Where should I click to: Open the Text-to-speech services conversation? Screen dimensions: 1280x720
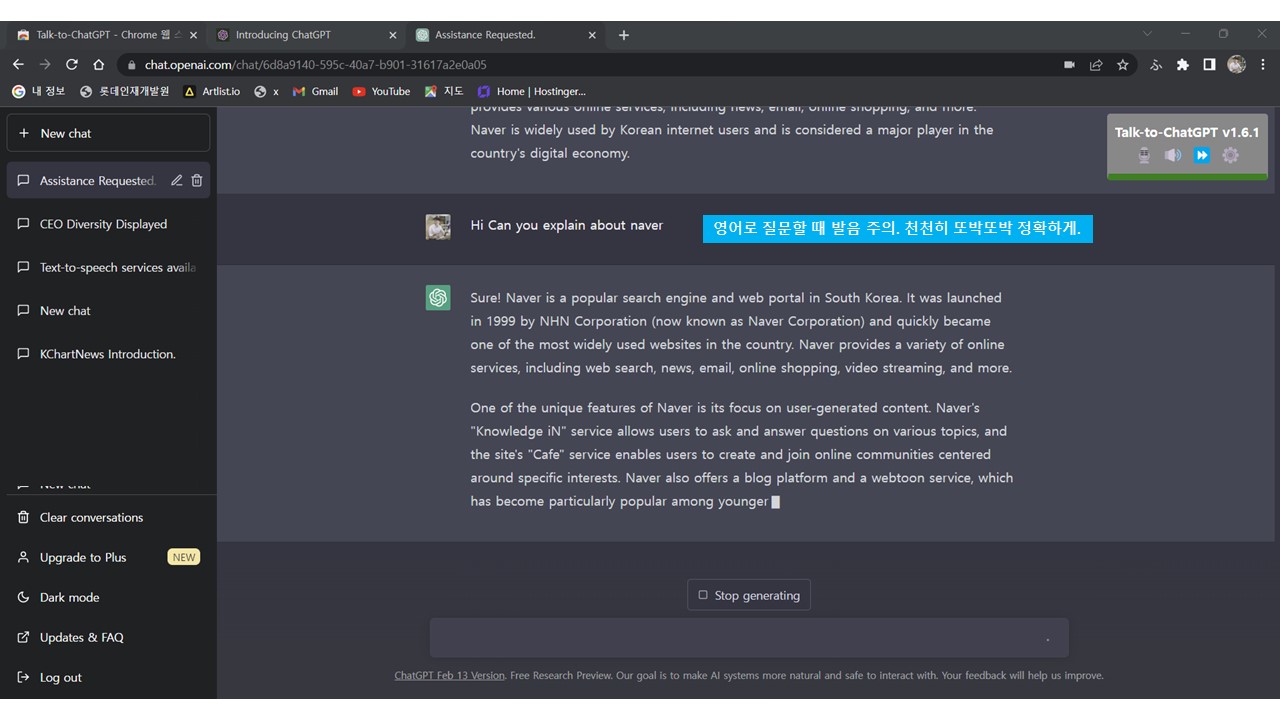pos(108,267)
